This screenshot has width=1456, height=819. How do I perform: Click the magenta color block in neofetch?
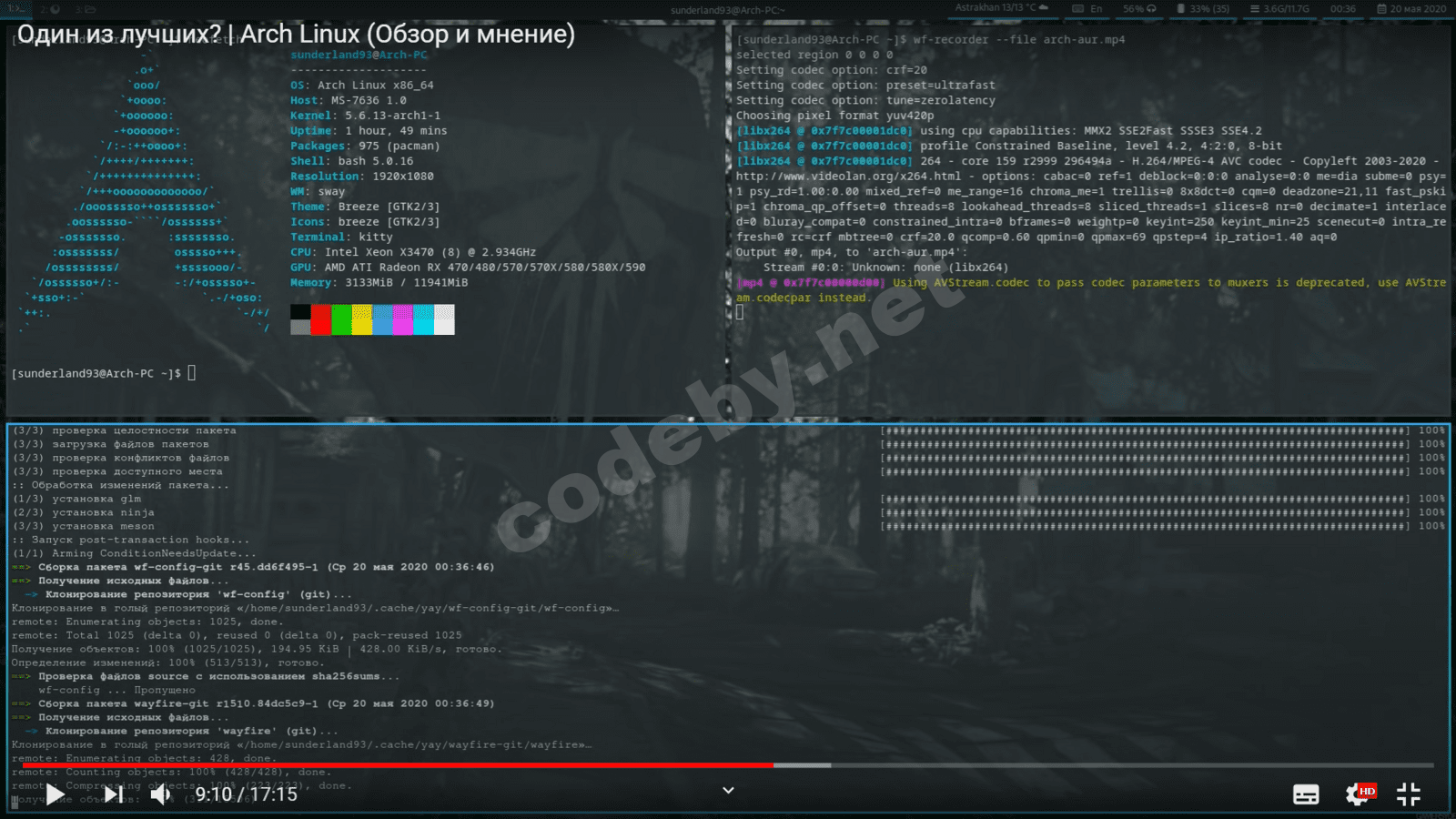point(403,319)
